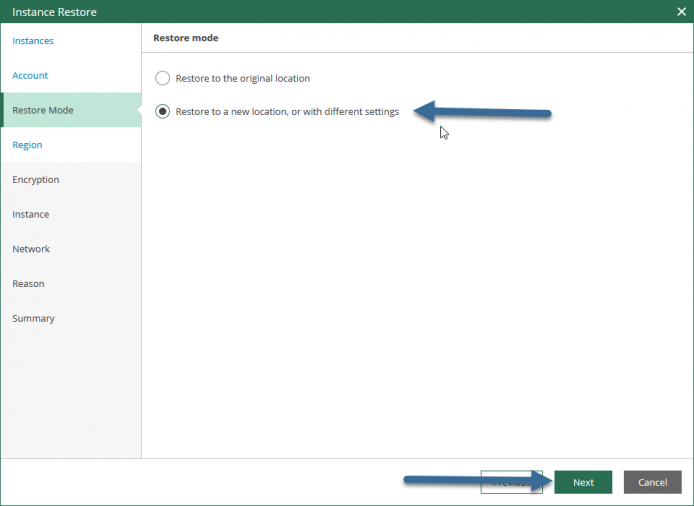
Task: Open the Reason wizard step
Action: click(28, 284)
